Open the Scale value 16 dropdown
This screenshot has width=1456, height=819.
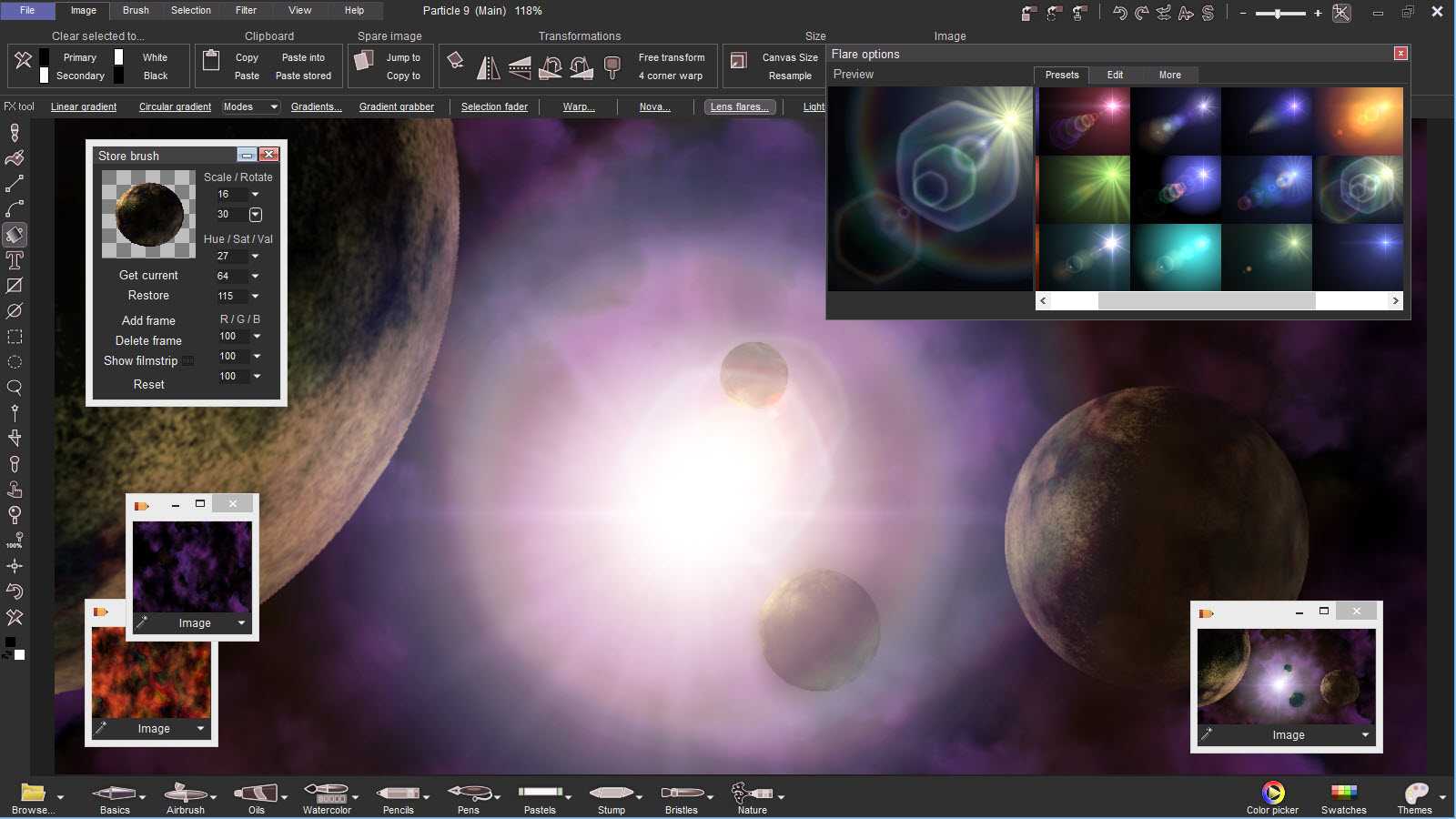point(256,195)
